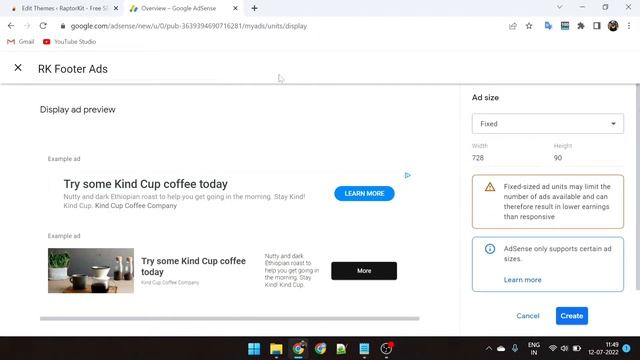Go back to previous page
Viewport: 640px width, 360px height.
point(11,26)
